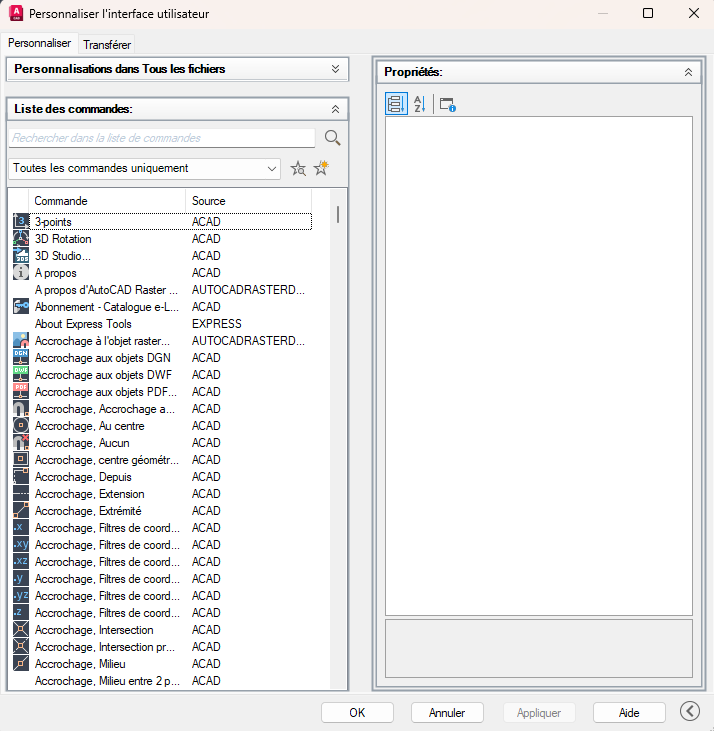Sort by the Source column header
This screenshot has width=714, height=731.
pyautogui.click(x=248, y=201)
